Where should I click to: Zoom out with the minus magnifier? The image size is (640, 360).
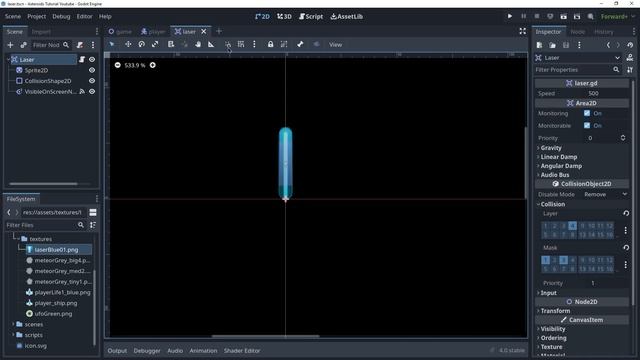(118, 65)
